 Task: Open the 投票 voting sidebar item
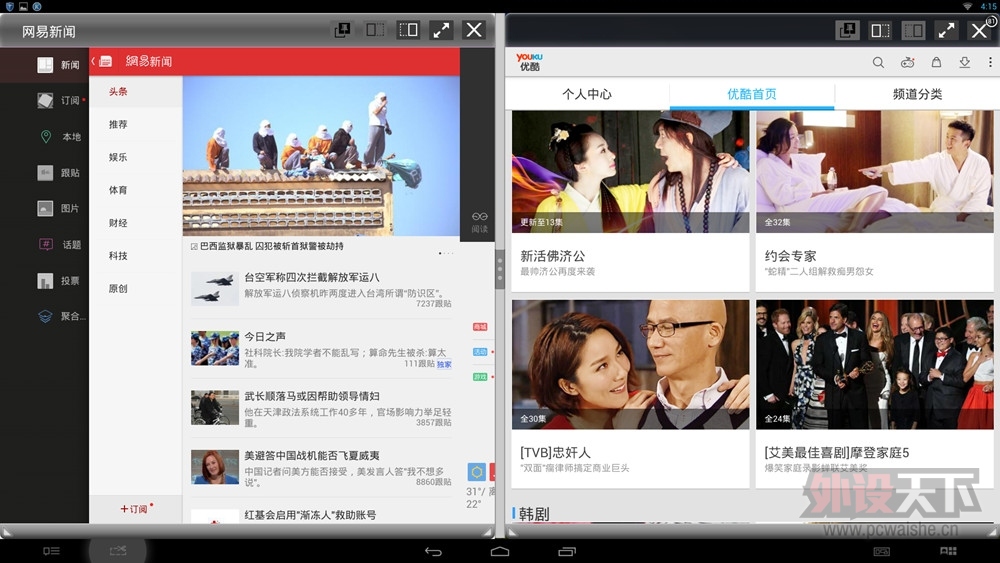(x=45, y=281)
